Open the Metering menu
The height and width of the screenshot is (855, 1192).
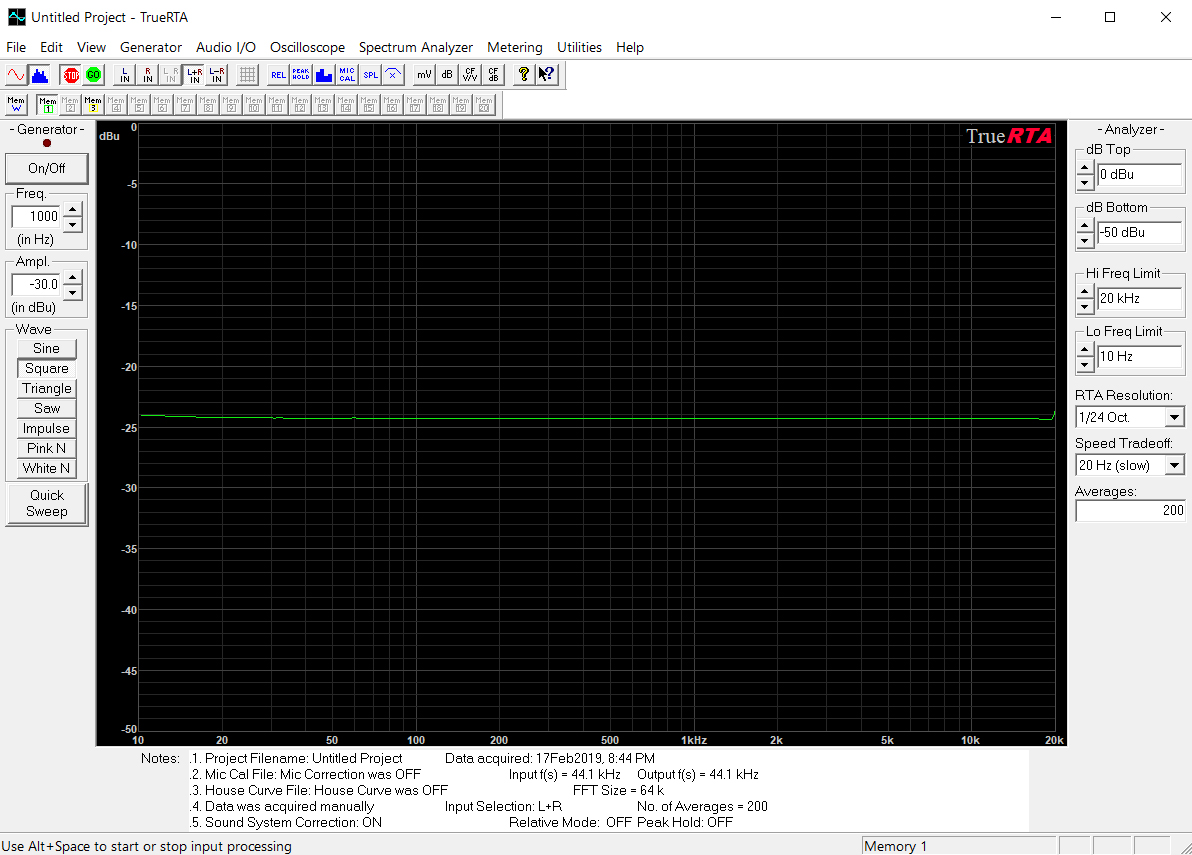[x=515, y=47]
